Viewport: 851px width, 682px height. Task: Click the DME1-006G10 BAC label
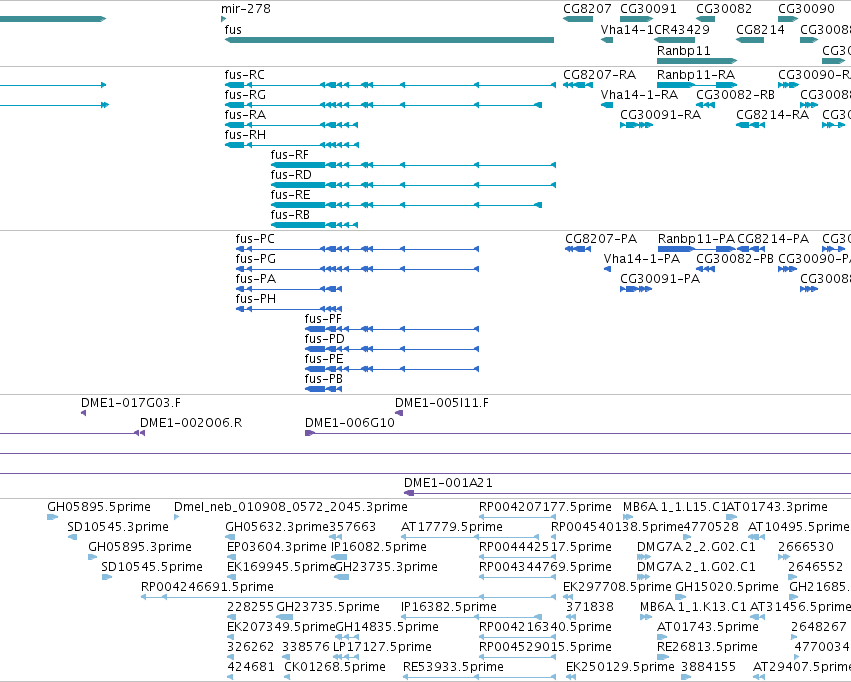[x=350, y=423]
